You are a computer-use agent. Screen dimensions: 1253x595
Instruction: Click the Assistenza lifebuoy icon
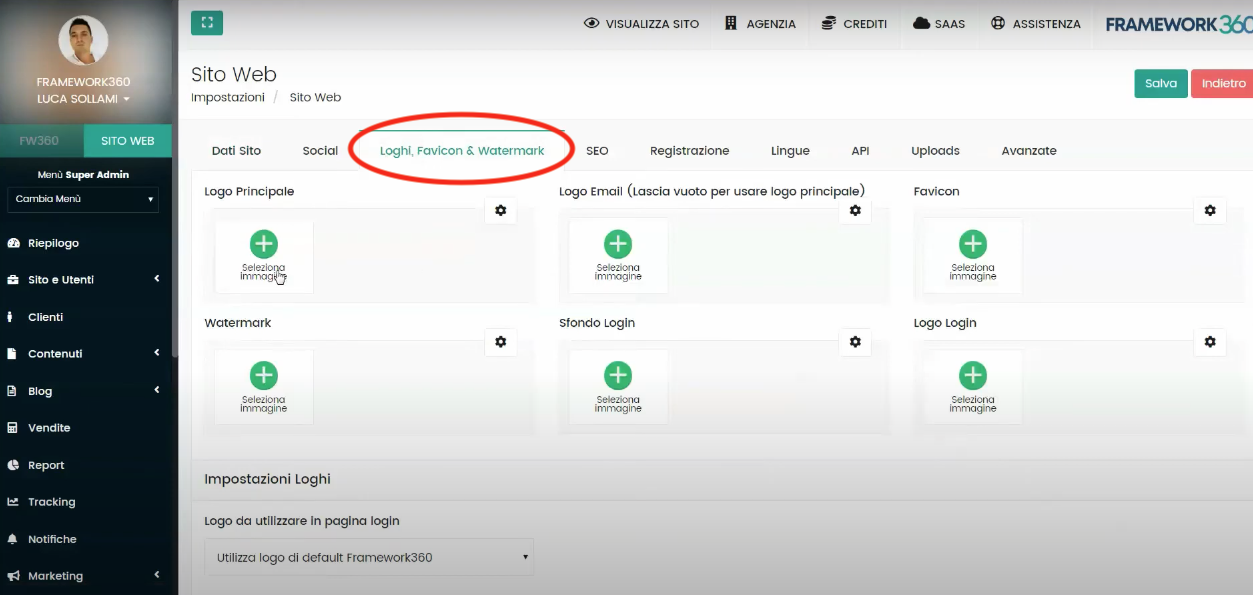[x=998, y=23]
